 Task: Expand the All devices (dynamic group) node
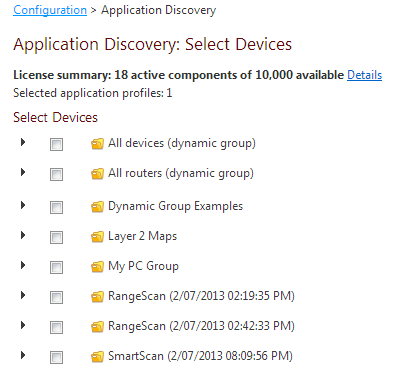(23, 142)
